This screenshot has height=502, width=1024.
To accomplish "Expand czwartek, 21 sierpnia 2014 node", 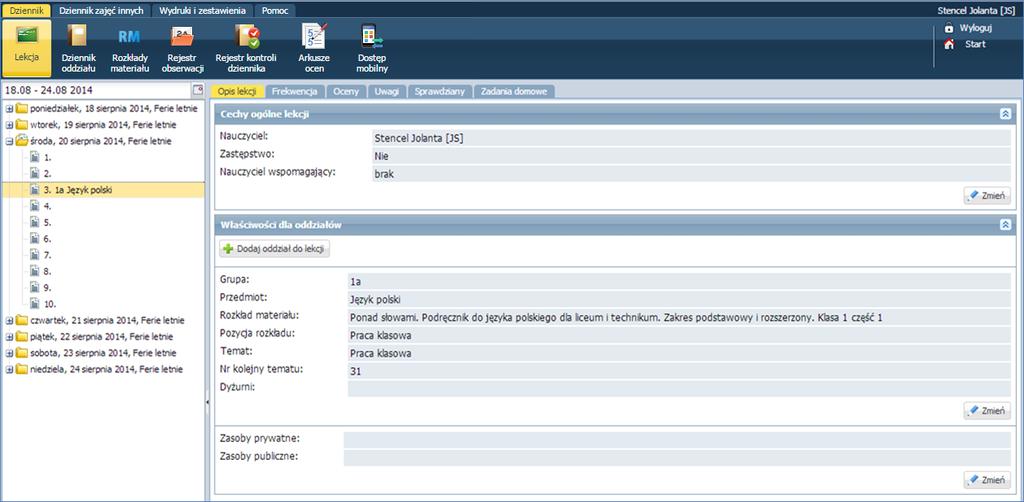I will tap(9, 321).
